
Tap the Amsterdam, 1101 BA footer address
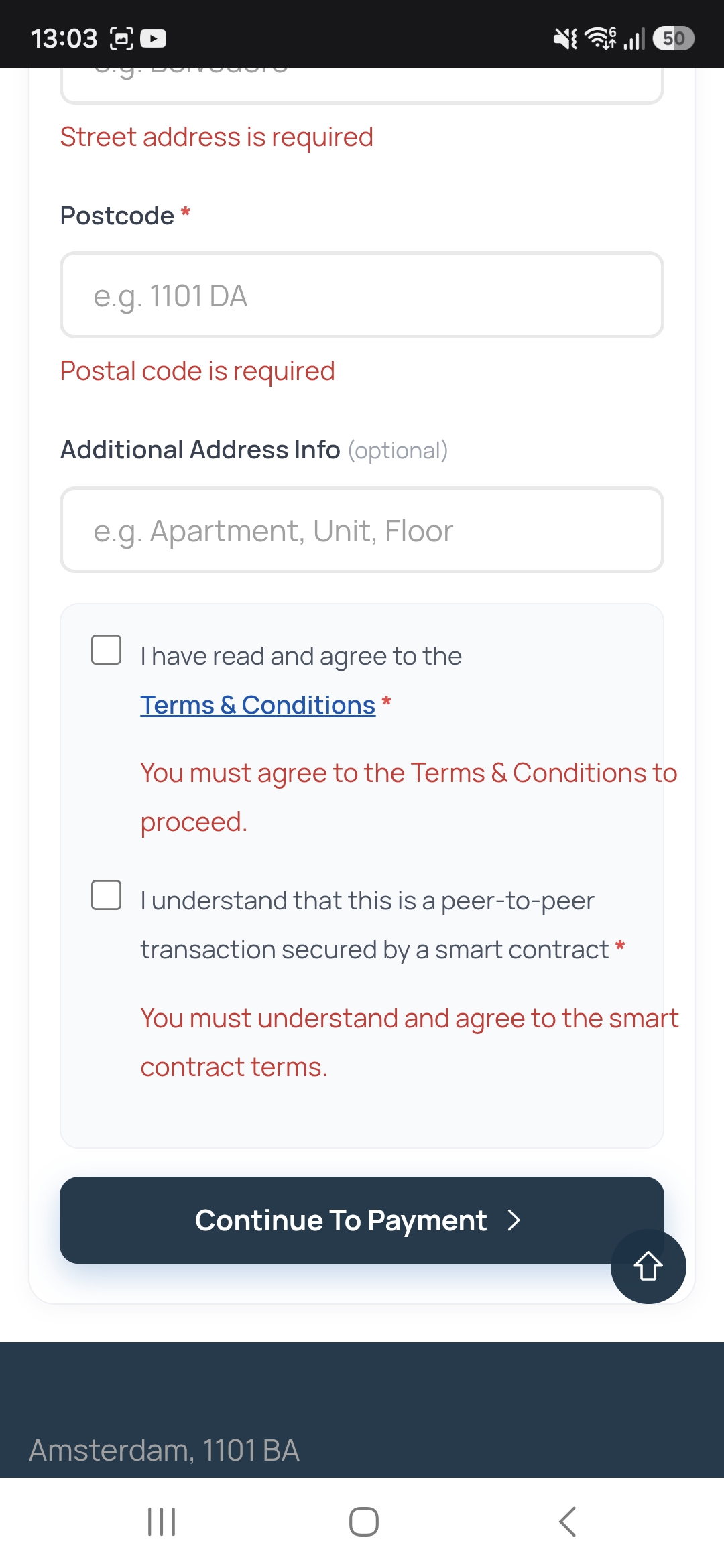(x=164, y=1450)
